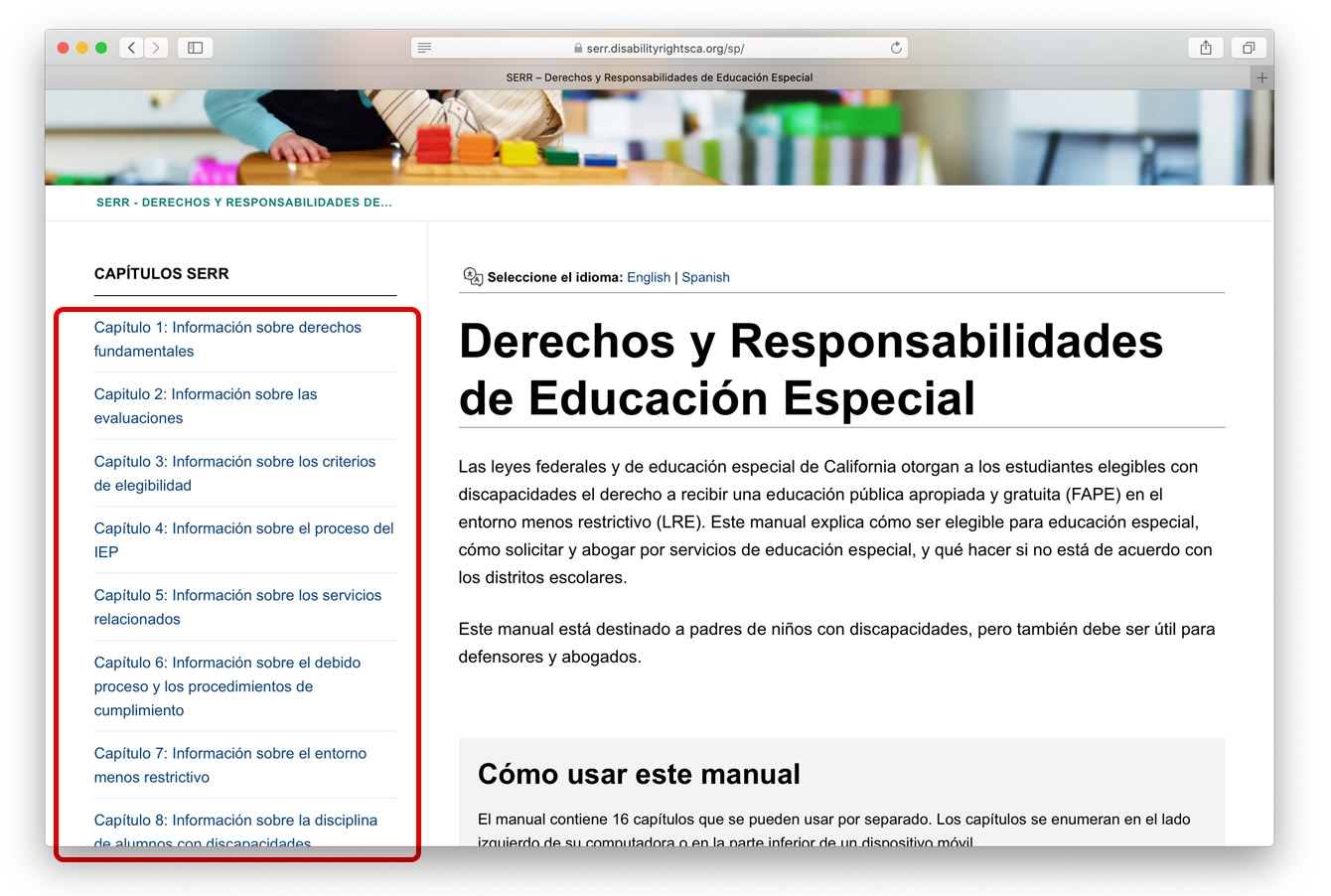Click the classroom banner image
The width and height of the screenshot is (1331, 896).
click(659, 137)
